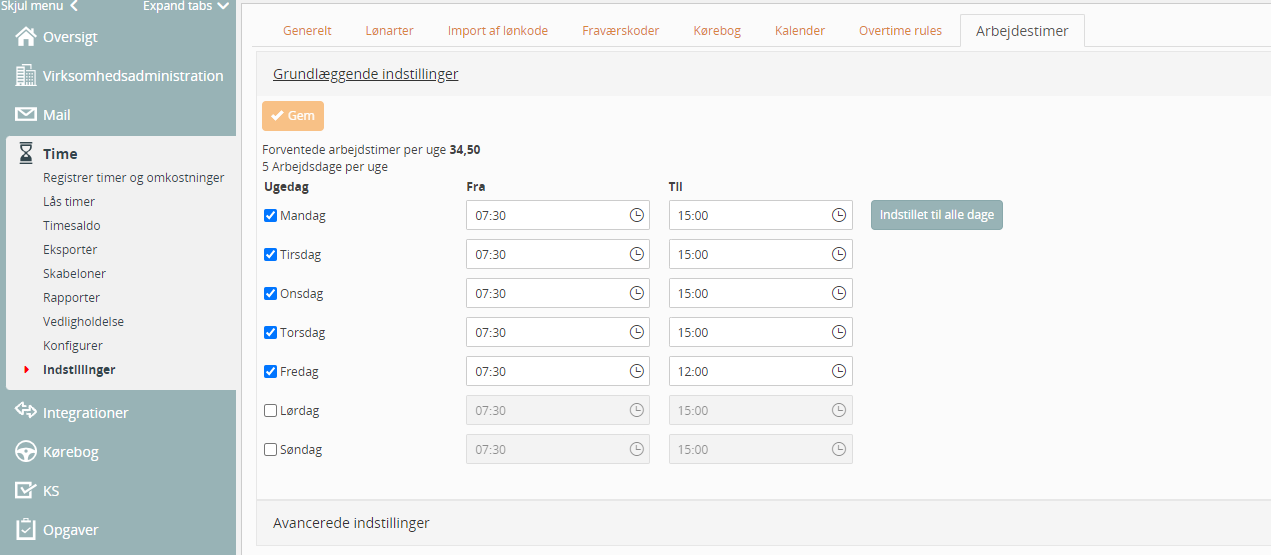Click Indstillet til alle dage button
Image resolution: width=1271 pixels, height=555 pixels.
click(x=936, y=215)
